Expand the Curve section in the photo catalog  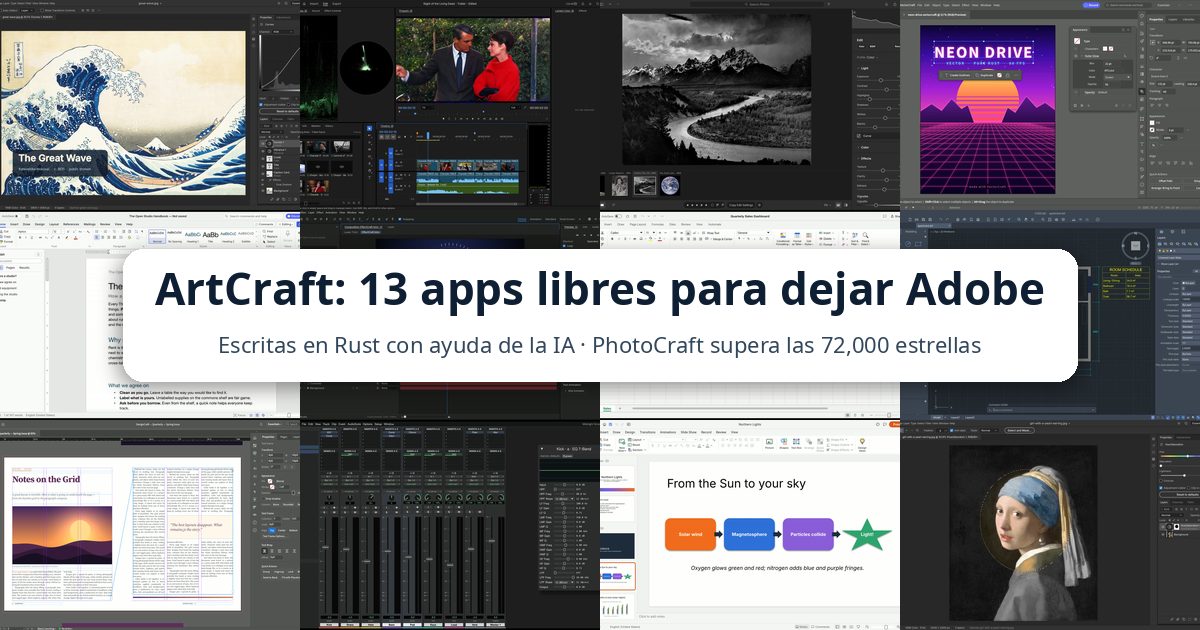pos(866,136)
